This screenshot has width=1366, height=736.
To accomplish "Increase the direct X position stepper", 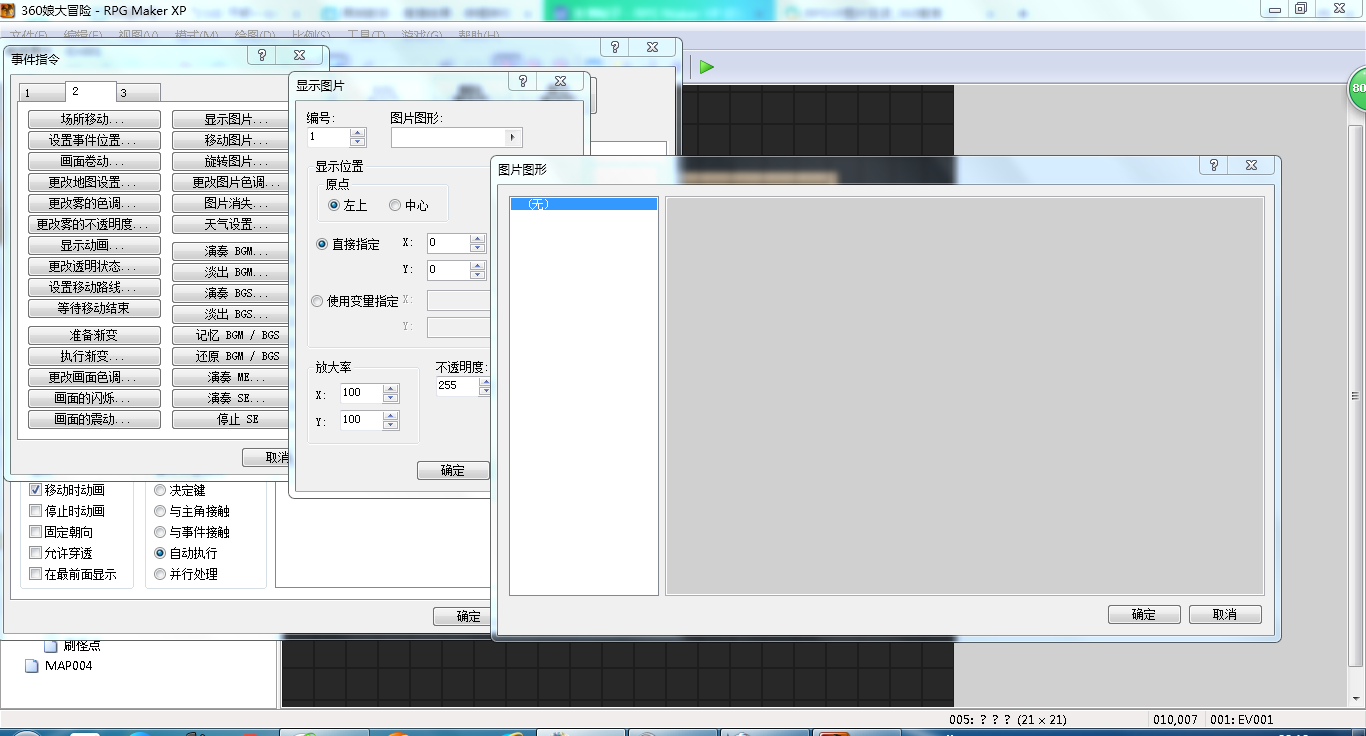I will [x=477, y=239].
